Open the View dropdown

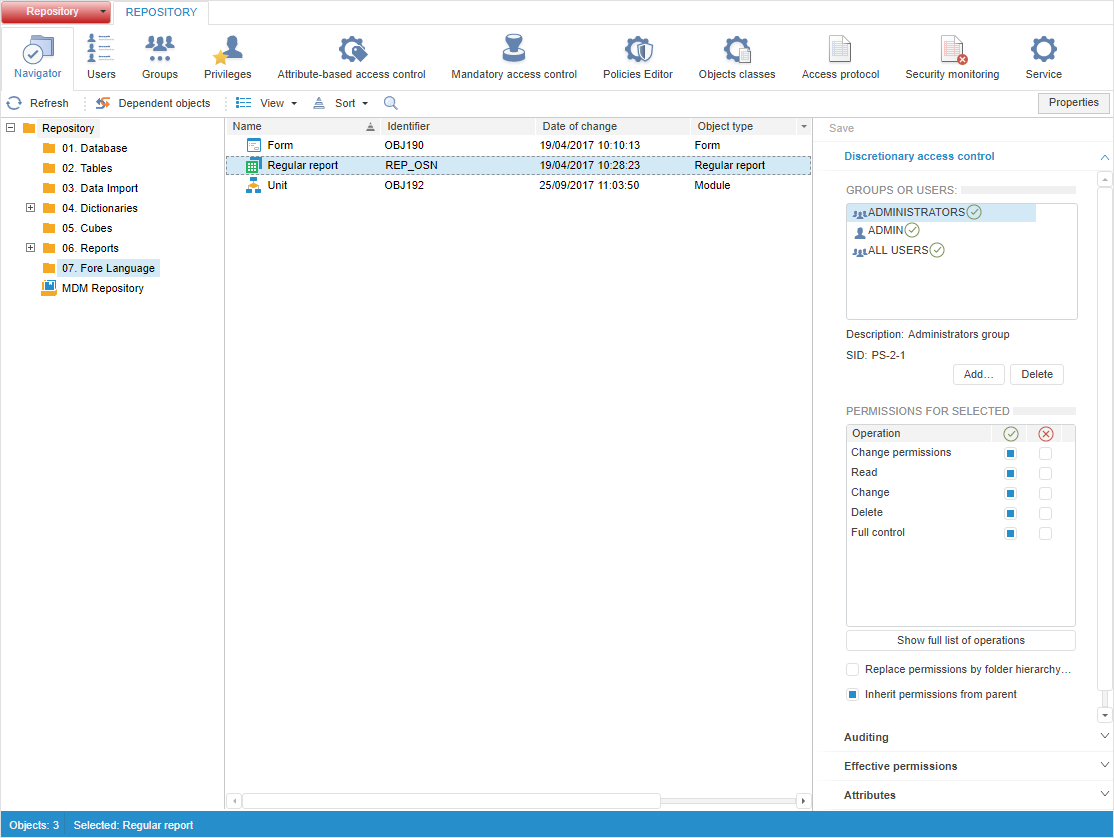[267, 103]
